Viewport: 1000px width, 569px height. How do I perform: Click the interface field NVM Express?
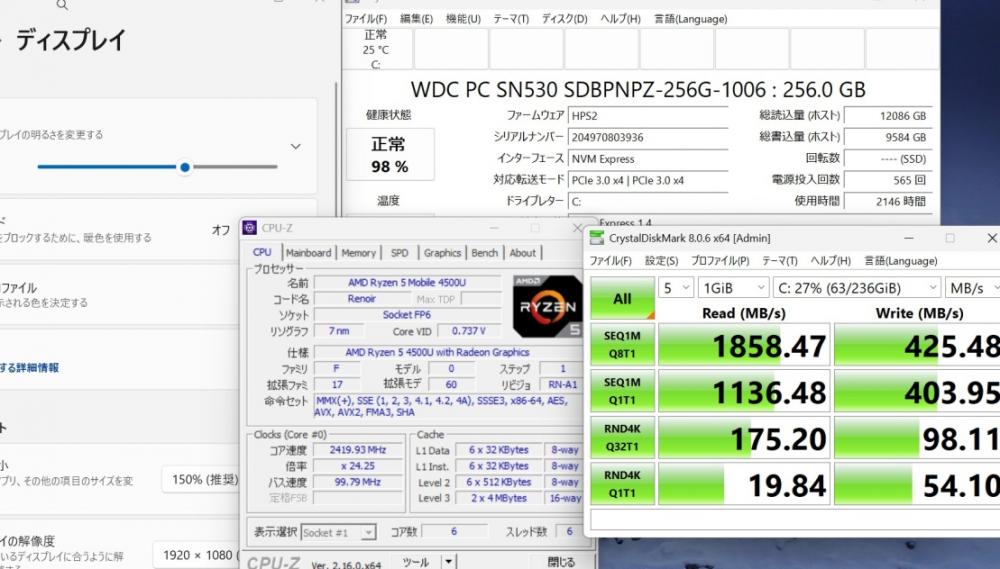(x=648, y=159)
